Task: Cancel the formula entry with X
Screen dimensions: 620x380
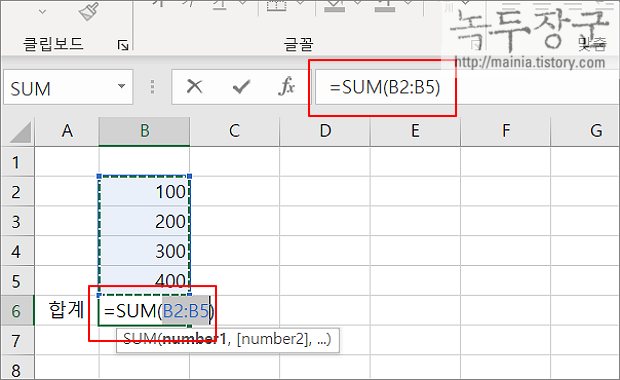Action: pos(195,86)
